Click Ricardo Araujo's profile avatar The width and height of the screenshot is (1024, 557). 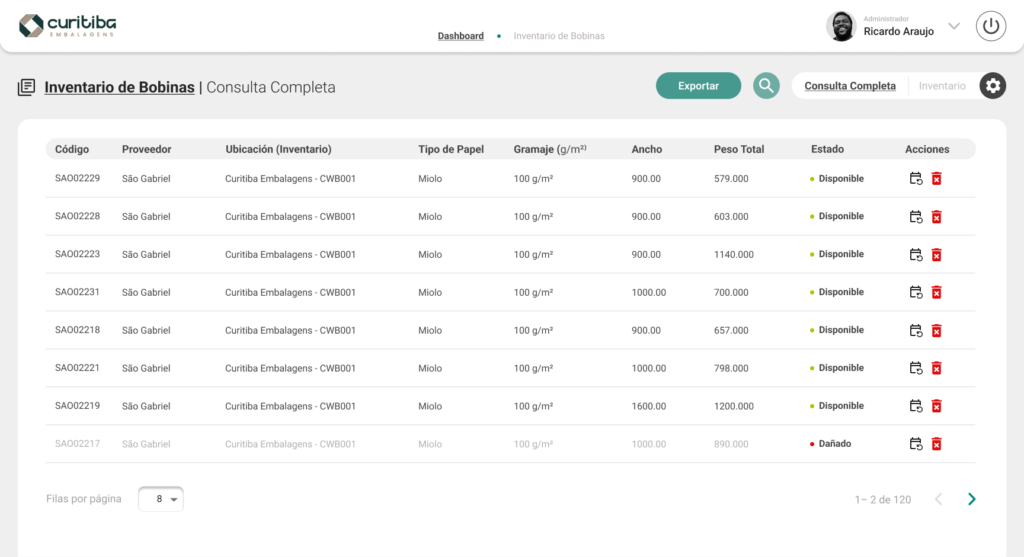tap(841, 26)
